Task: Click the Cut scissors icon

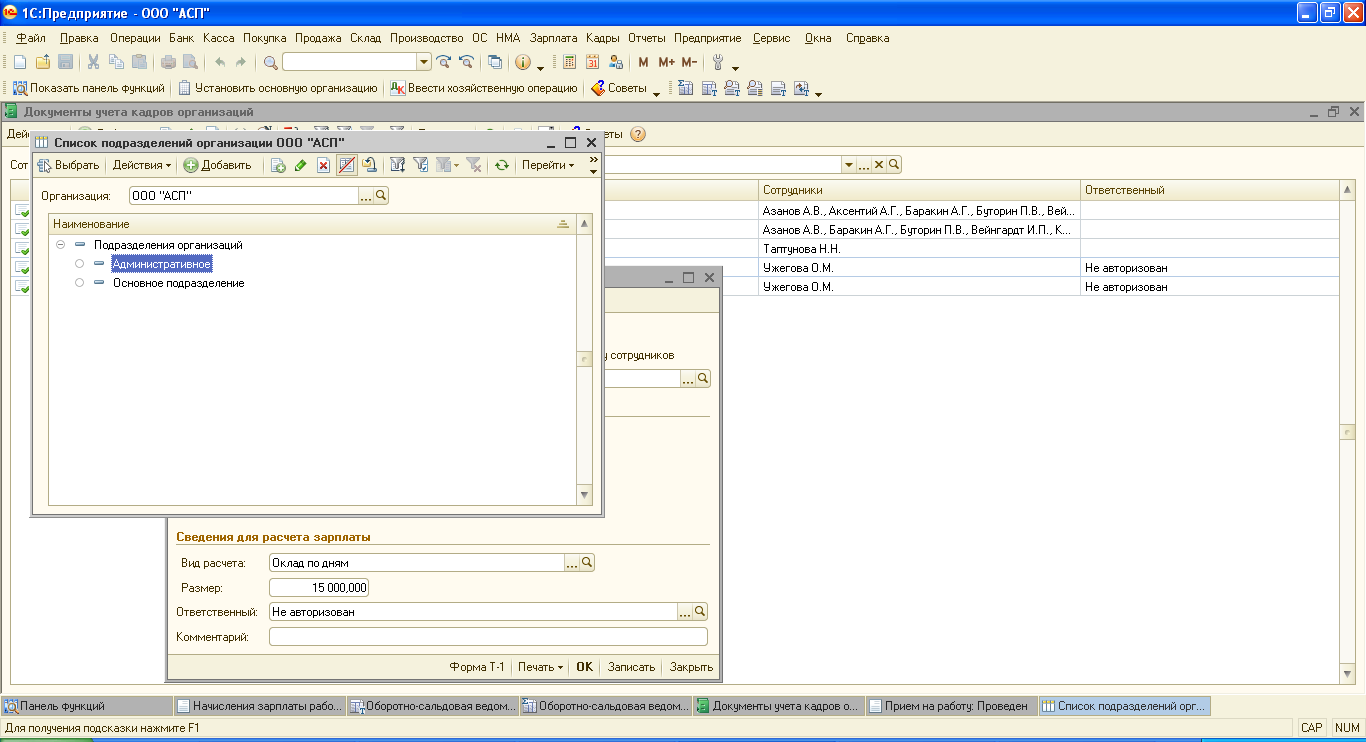Action: click(x=93, y=62)
